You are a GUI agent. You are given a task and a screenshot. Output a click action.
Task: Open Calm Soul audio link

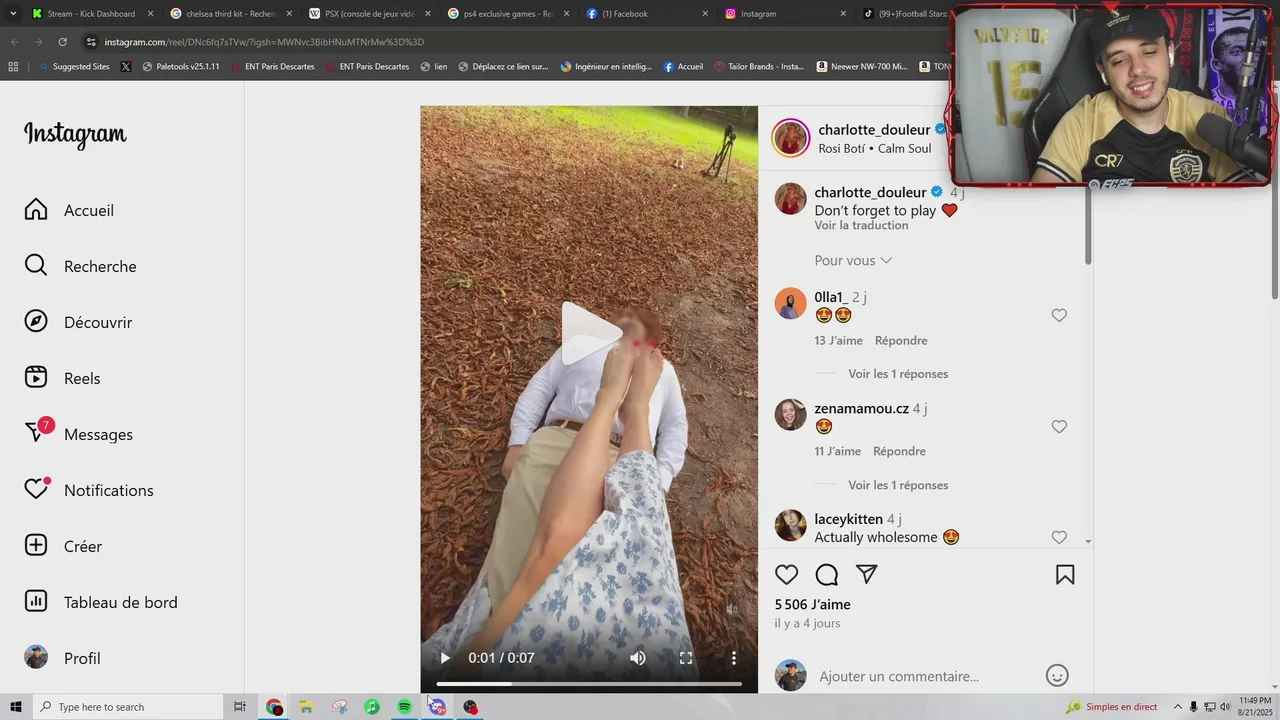(905, 148)
